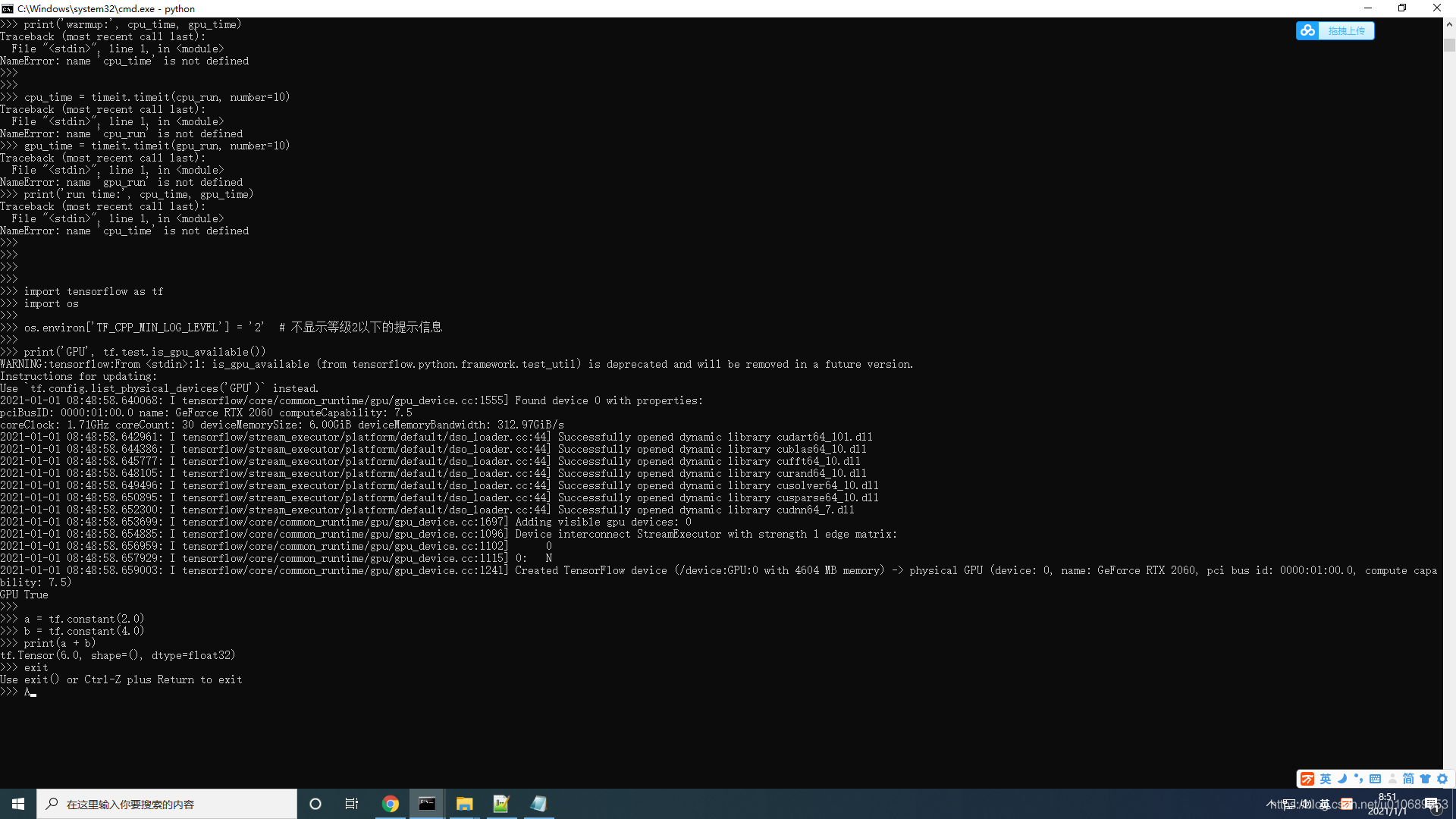Open the soft keyboard from the input toolbar

[1375, 779]
